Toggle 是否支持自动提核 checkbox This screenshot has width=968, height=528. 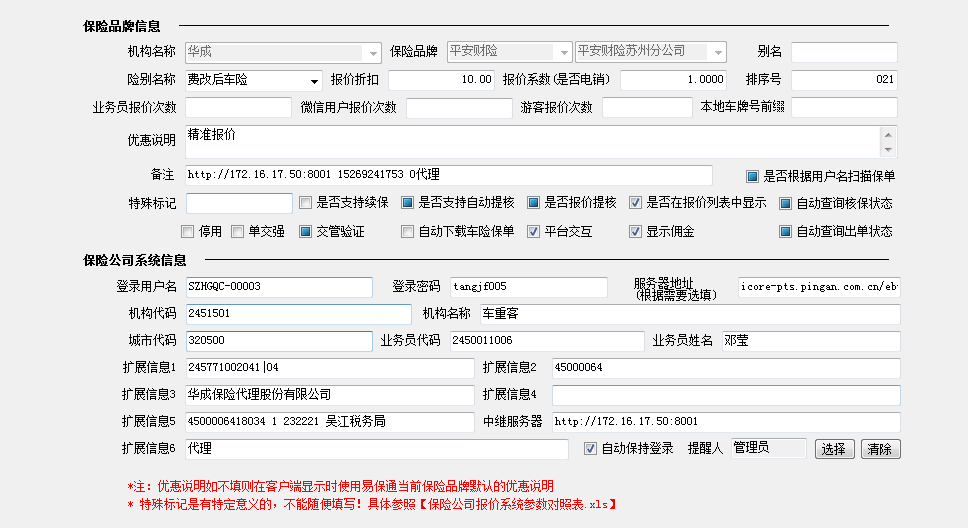pyautogui.click(x=407, y=203)
